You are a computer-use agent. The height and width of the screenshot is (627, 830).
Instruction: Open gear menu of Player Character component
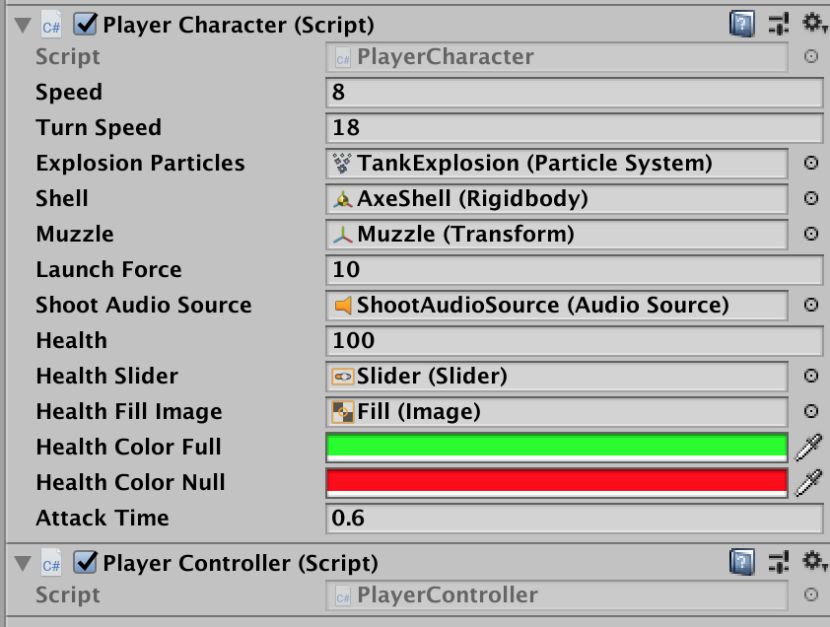pyautogui.click(x=813, y=24)
